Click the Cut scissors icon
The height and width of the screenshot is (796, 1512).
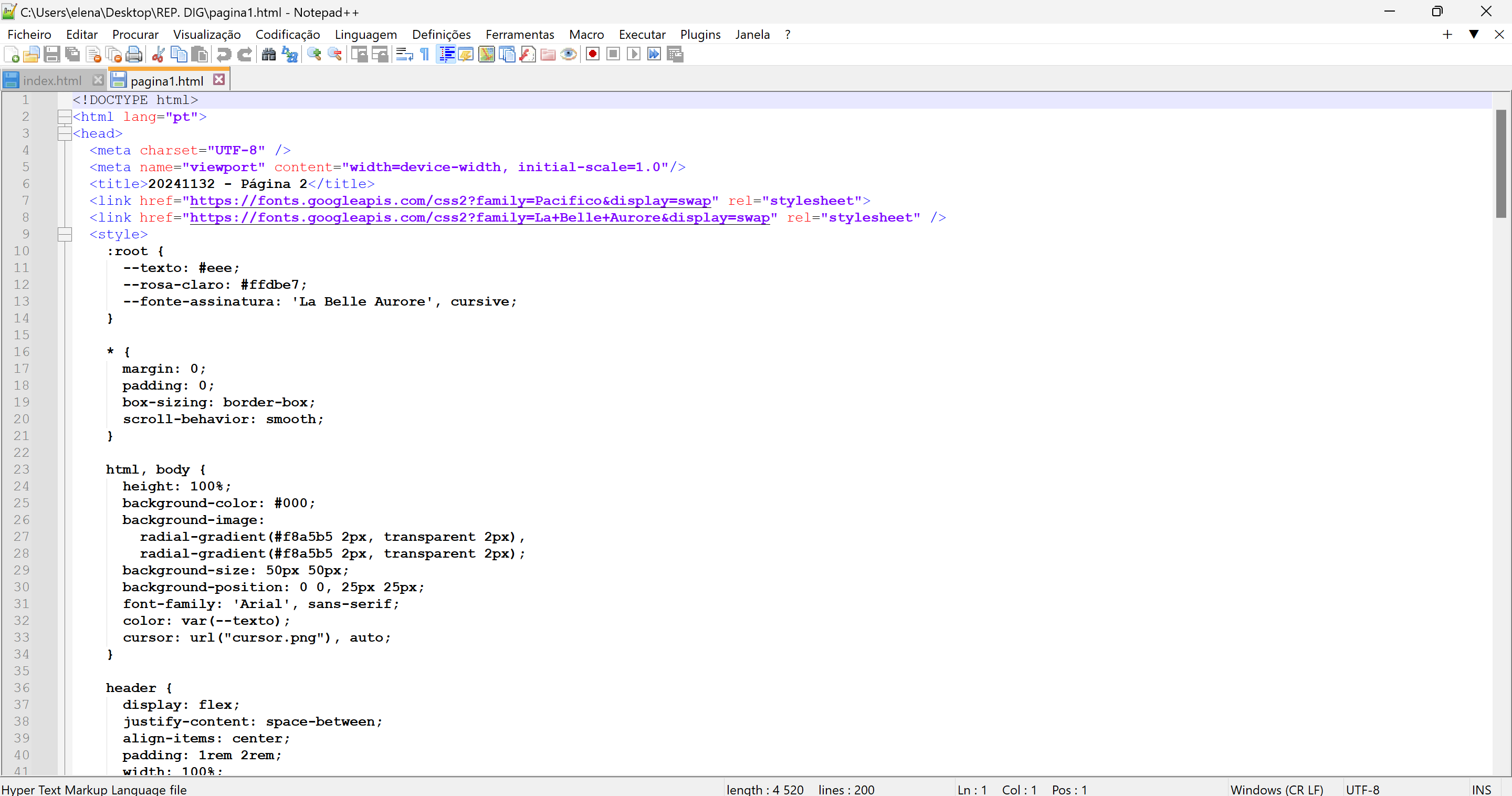pyautogui.click(x=158, y=55)
